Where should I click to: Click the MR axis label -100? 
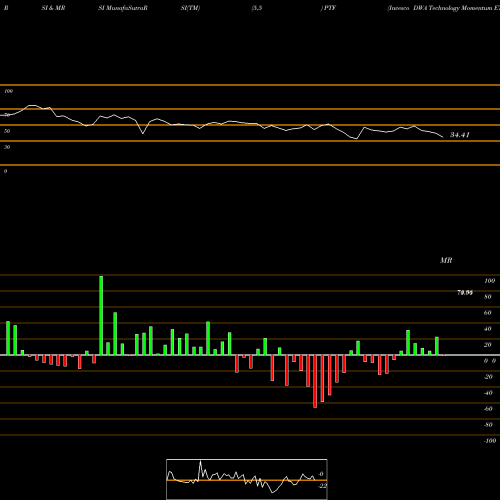coord(490,441)
